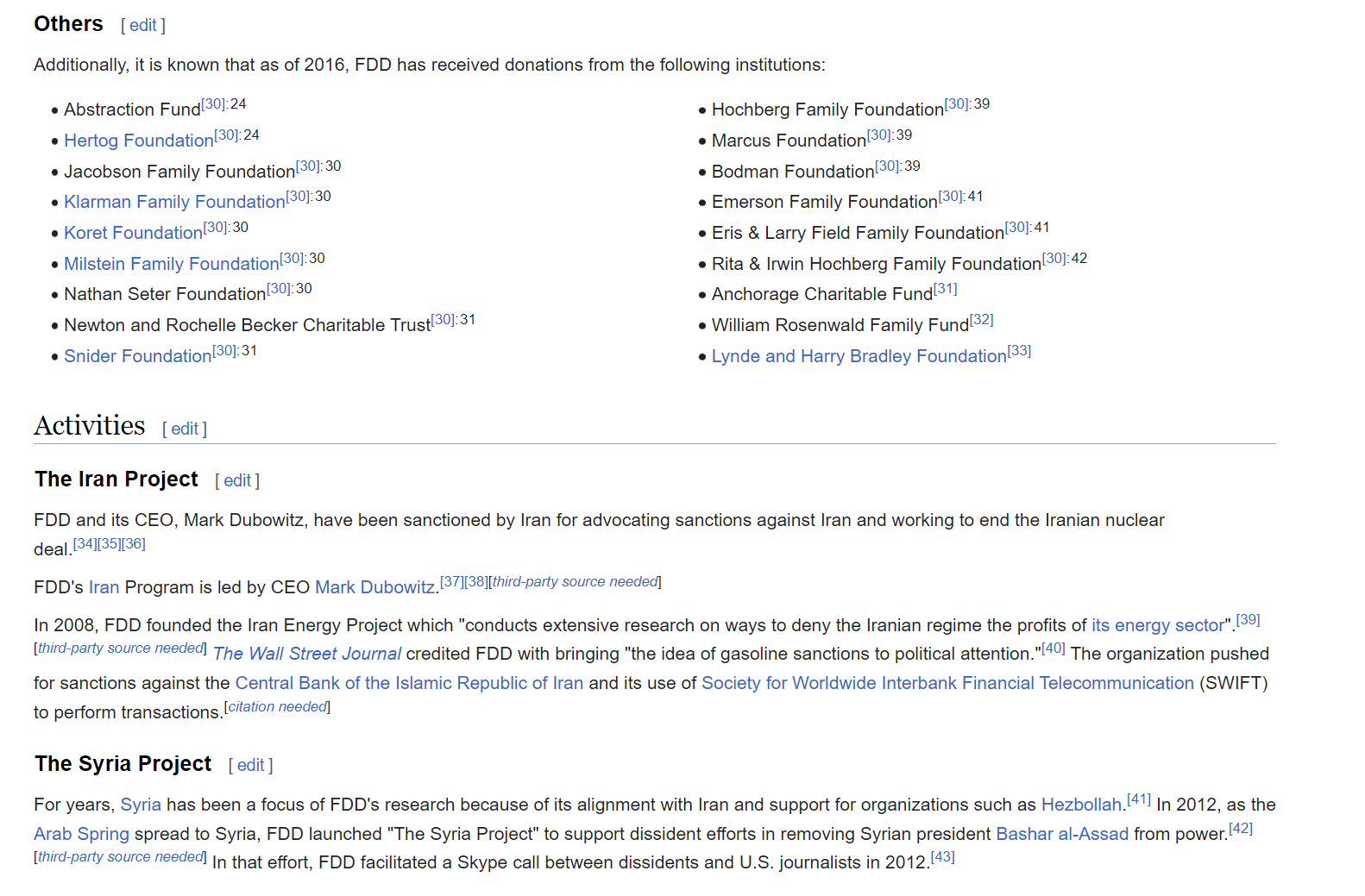
Task: Open the Mark Dubowitz article link
Action: pos(374,587)
